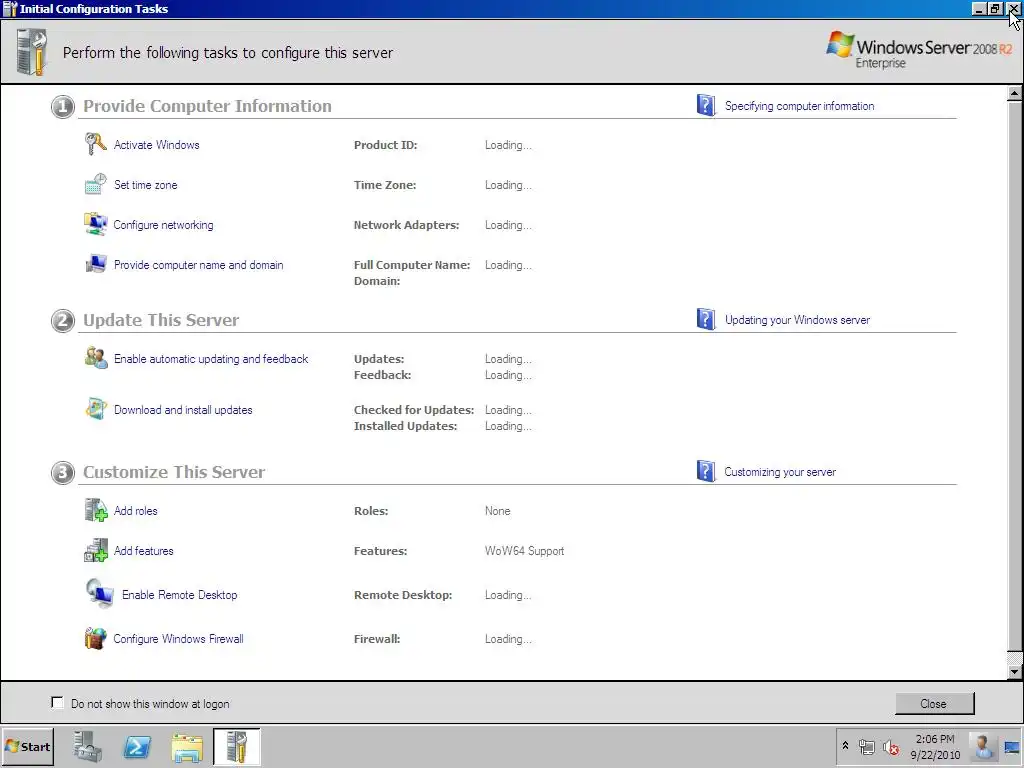Viewport: 1024px width, 768px height.
Task: Click the Product ID label
Action: point(385,145)
